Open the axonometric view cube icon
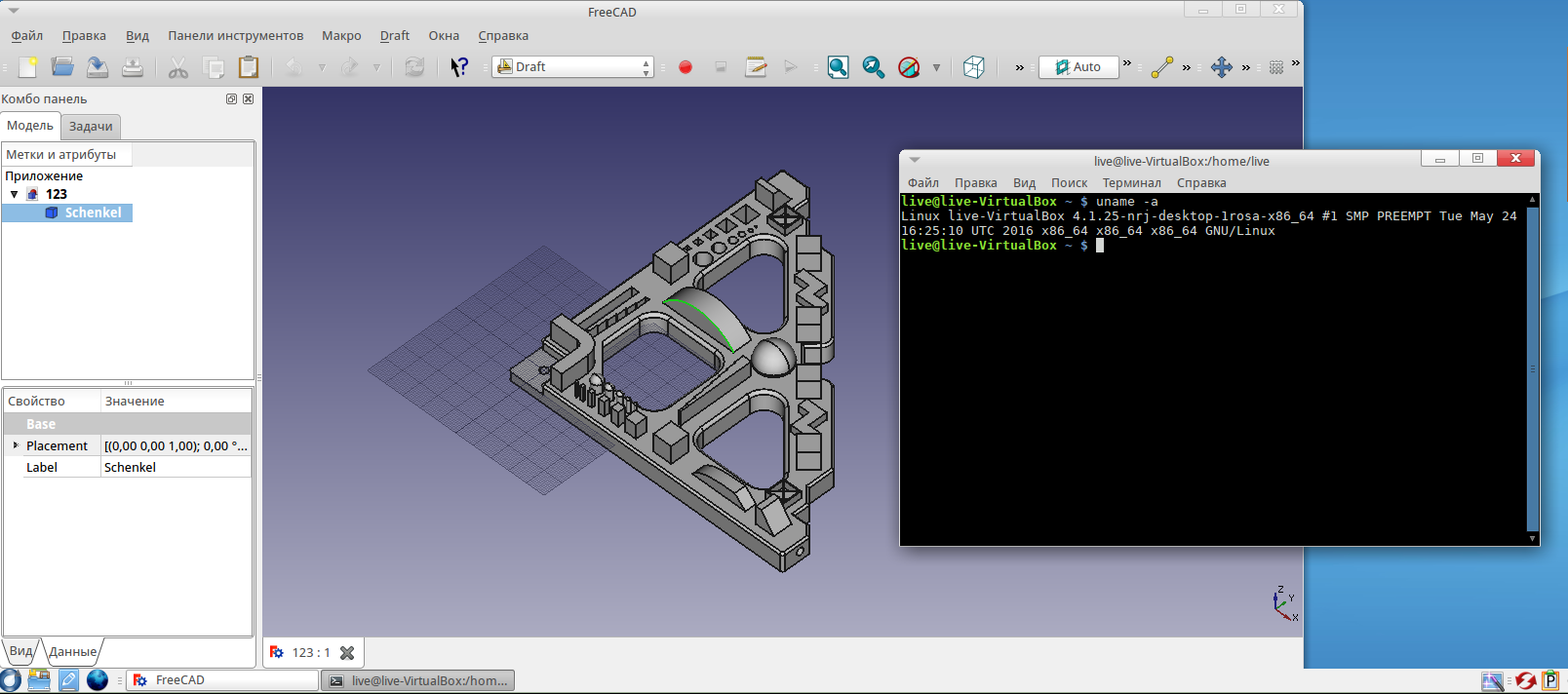This screenshot has height=694, width=1568. [973, 67]
